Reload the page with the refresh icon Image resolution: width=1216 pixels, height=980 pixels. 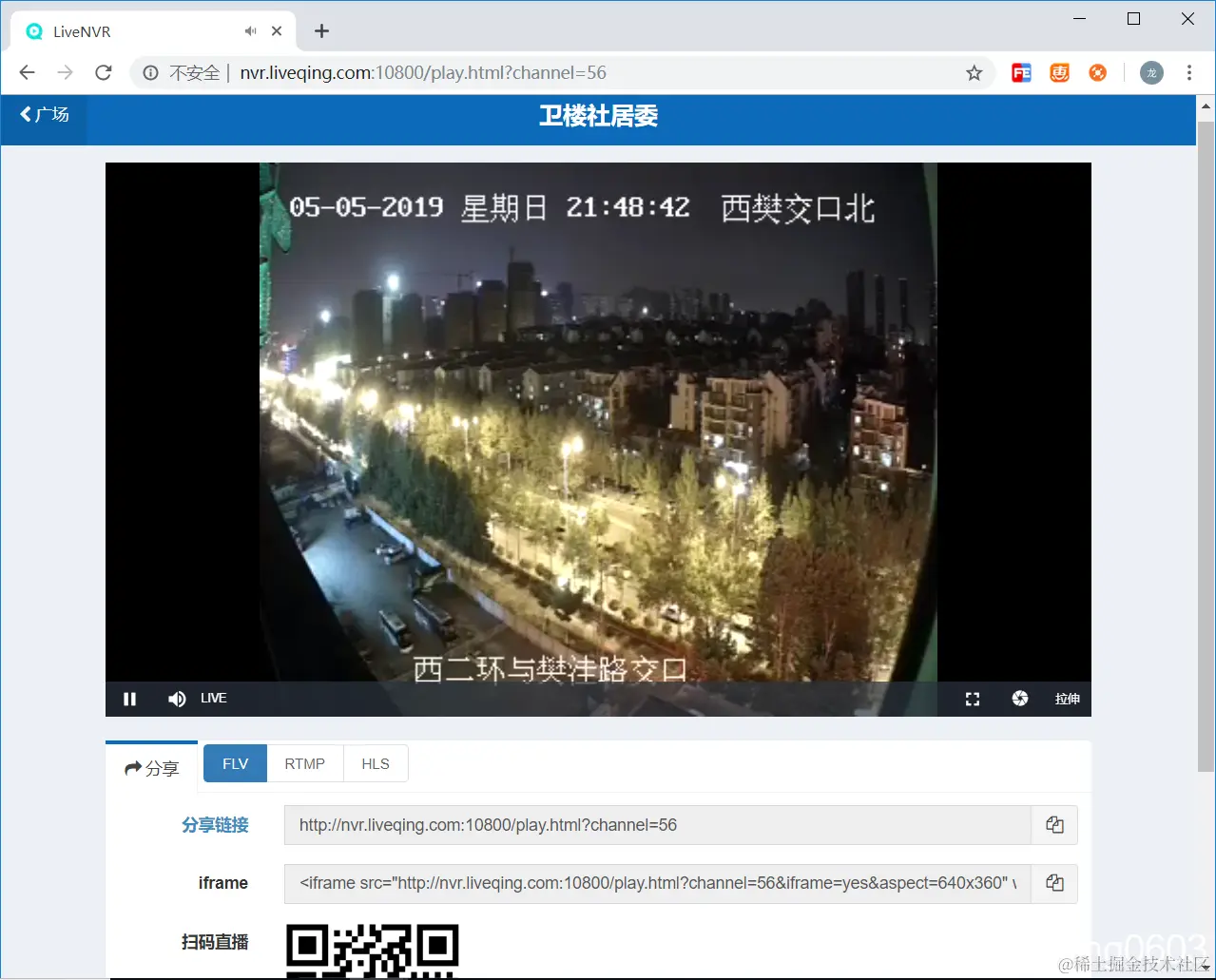point(104,72)
